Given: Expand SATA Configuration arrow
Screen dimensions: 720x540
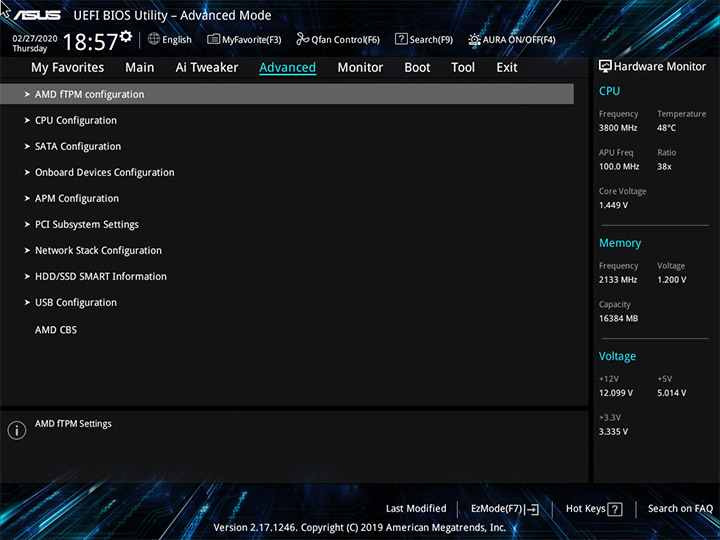Looking at the screenshot, I should pyautogui.click(x=27, y=146).
